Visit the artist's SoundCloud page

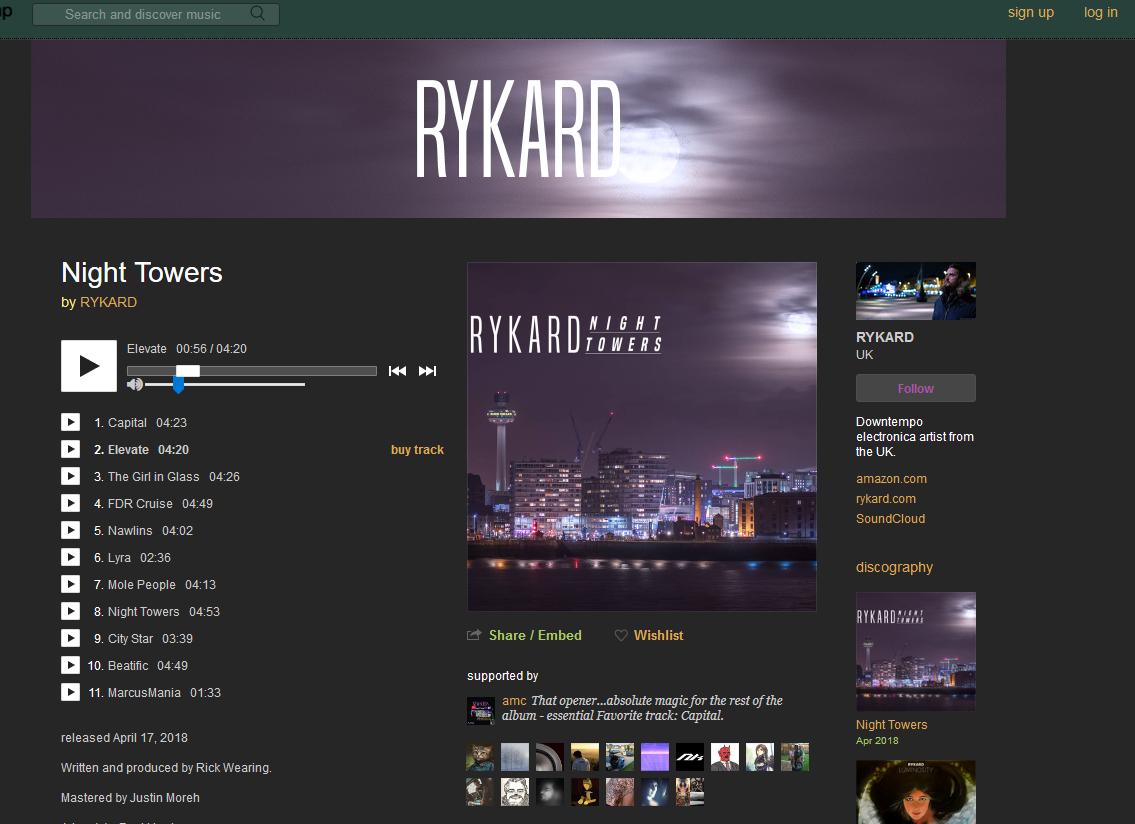click(889, 518)
